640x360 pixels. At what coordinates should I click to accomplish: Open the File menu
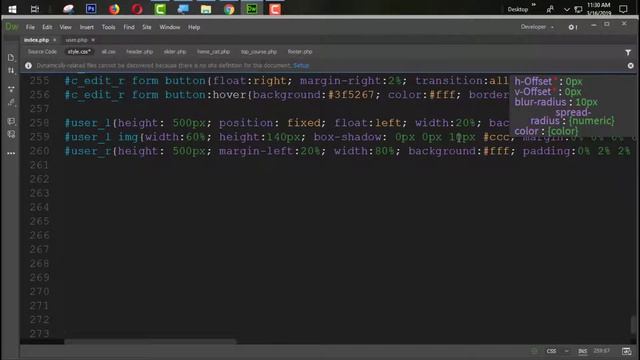30,27
